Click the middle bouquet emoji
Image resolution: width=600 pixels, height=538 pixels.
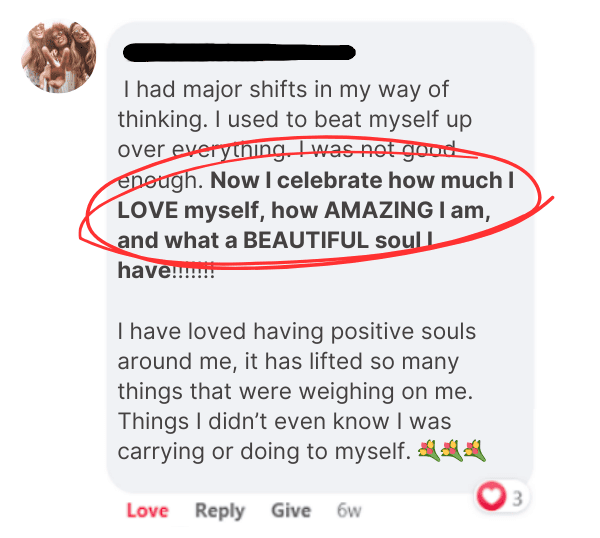453,451
